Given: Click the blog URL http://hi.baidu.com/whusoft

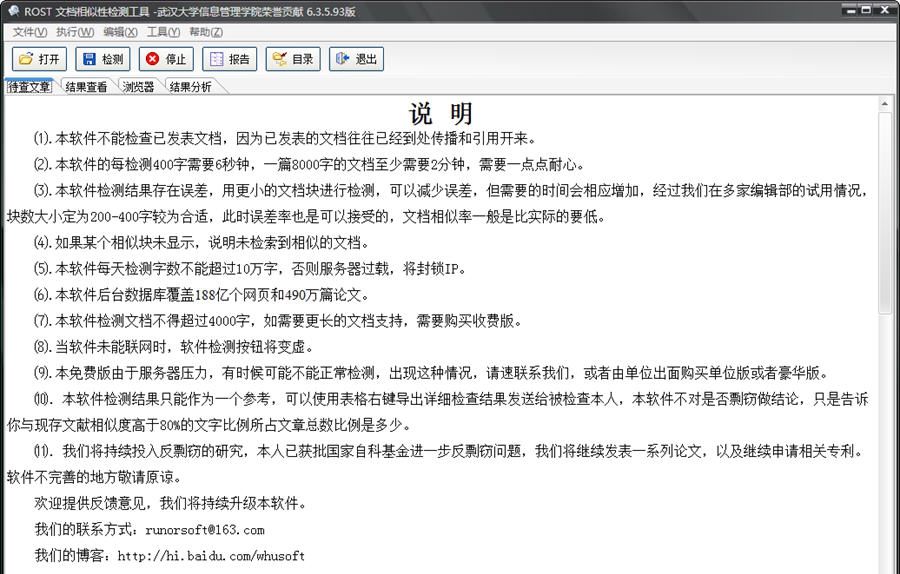Looking at the screenshot, I should [211, 556].
